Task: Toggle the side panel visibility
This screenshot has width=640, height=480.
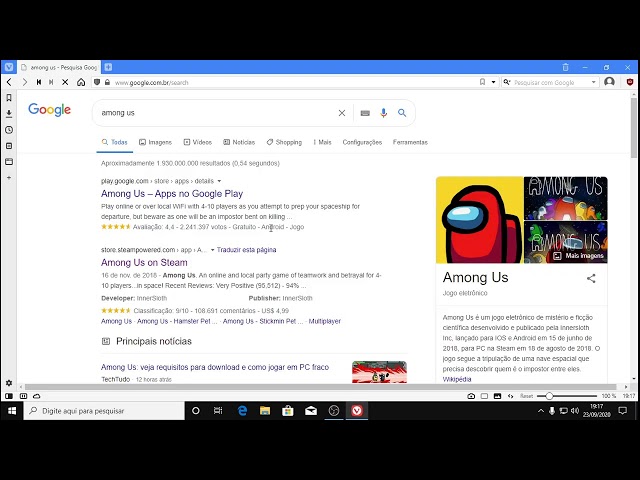Action: coord(9,396)
